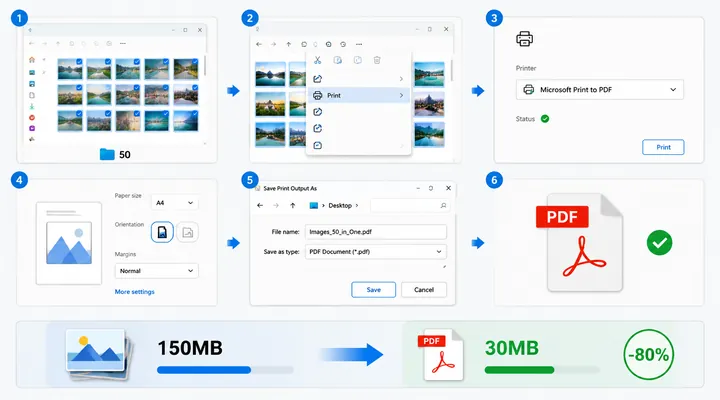Expand the chevron on the row above Print

click(401, 79)
